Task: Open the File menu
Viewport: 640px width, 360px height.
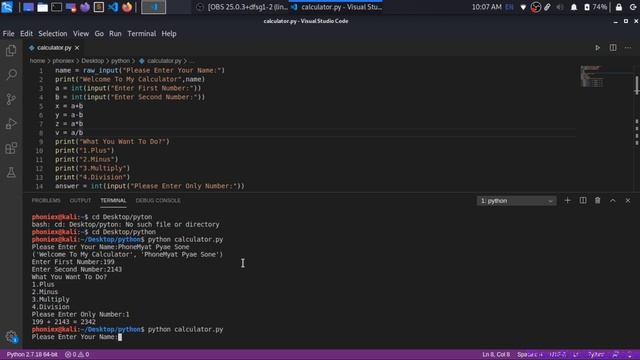Action: coord(9,33)
